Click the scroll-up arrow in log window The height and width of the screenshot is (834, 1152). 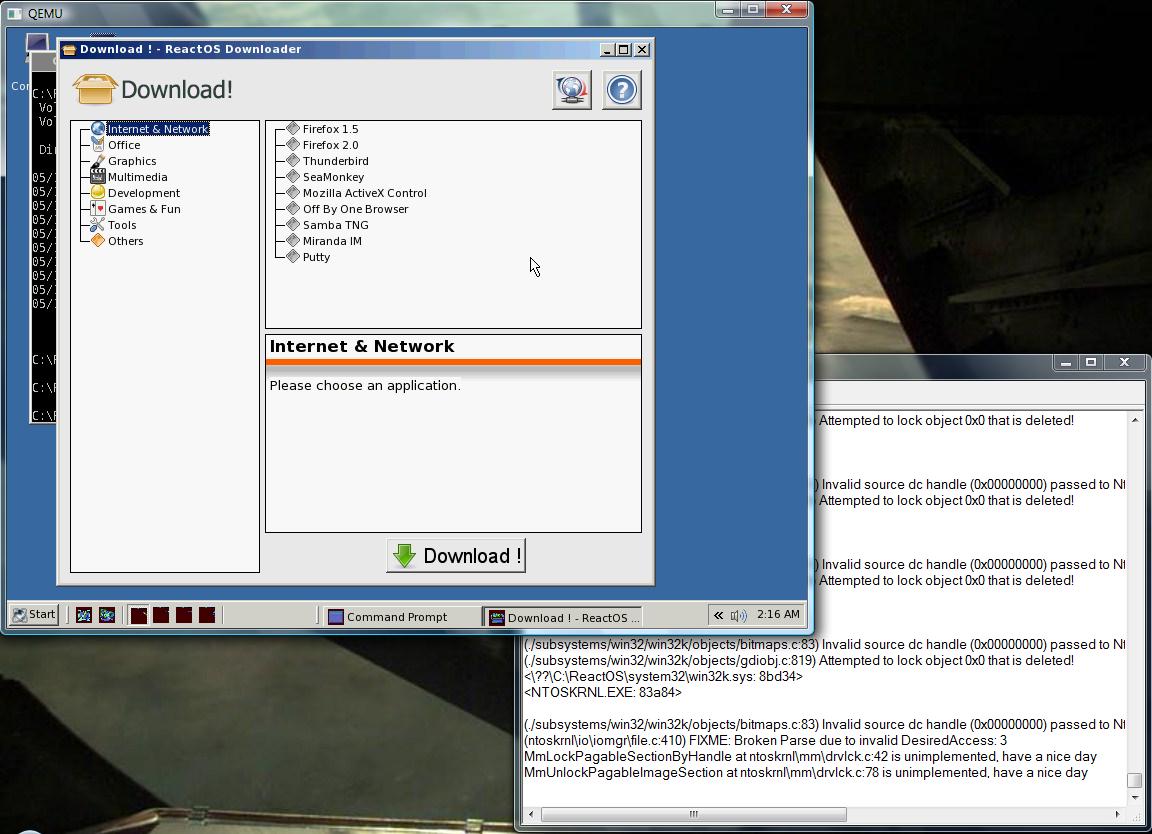pos(1134,420)
